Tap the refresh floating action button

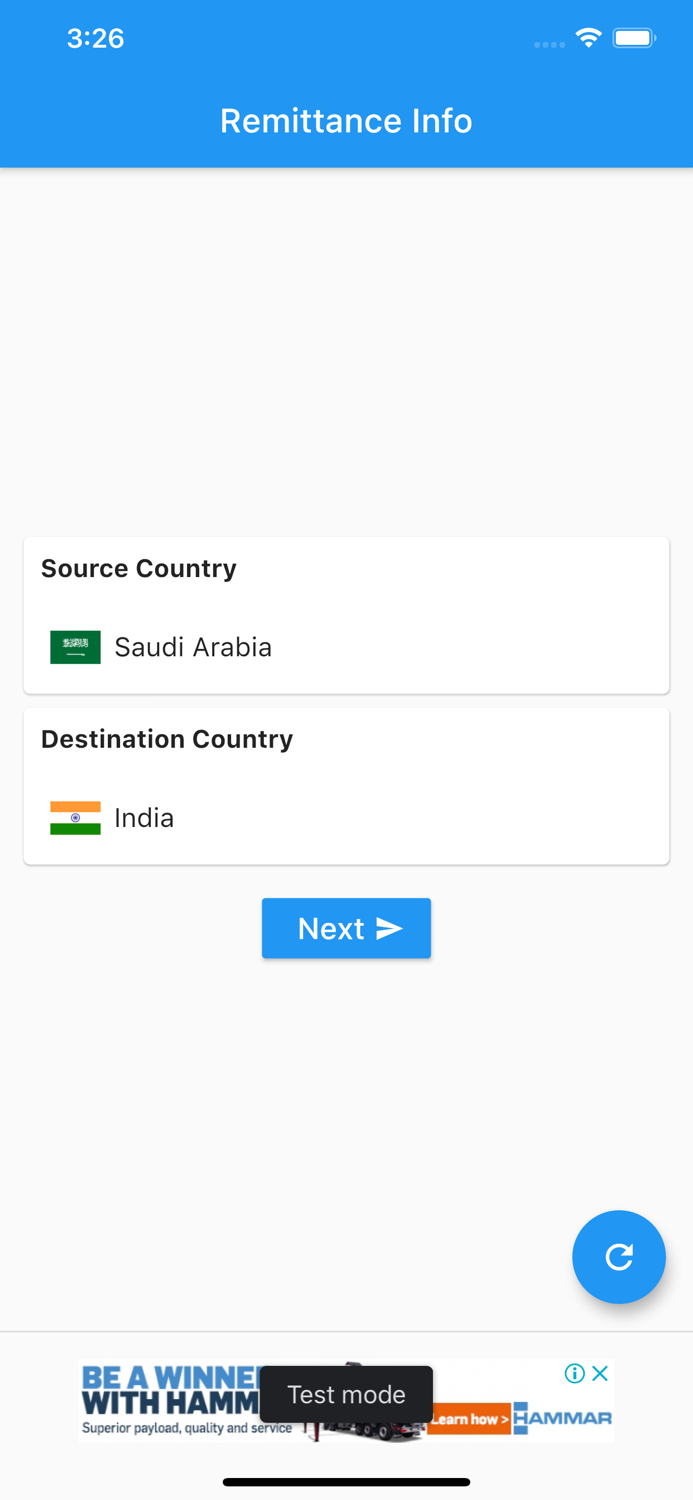(x=619, y=1257)
